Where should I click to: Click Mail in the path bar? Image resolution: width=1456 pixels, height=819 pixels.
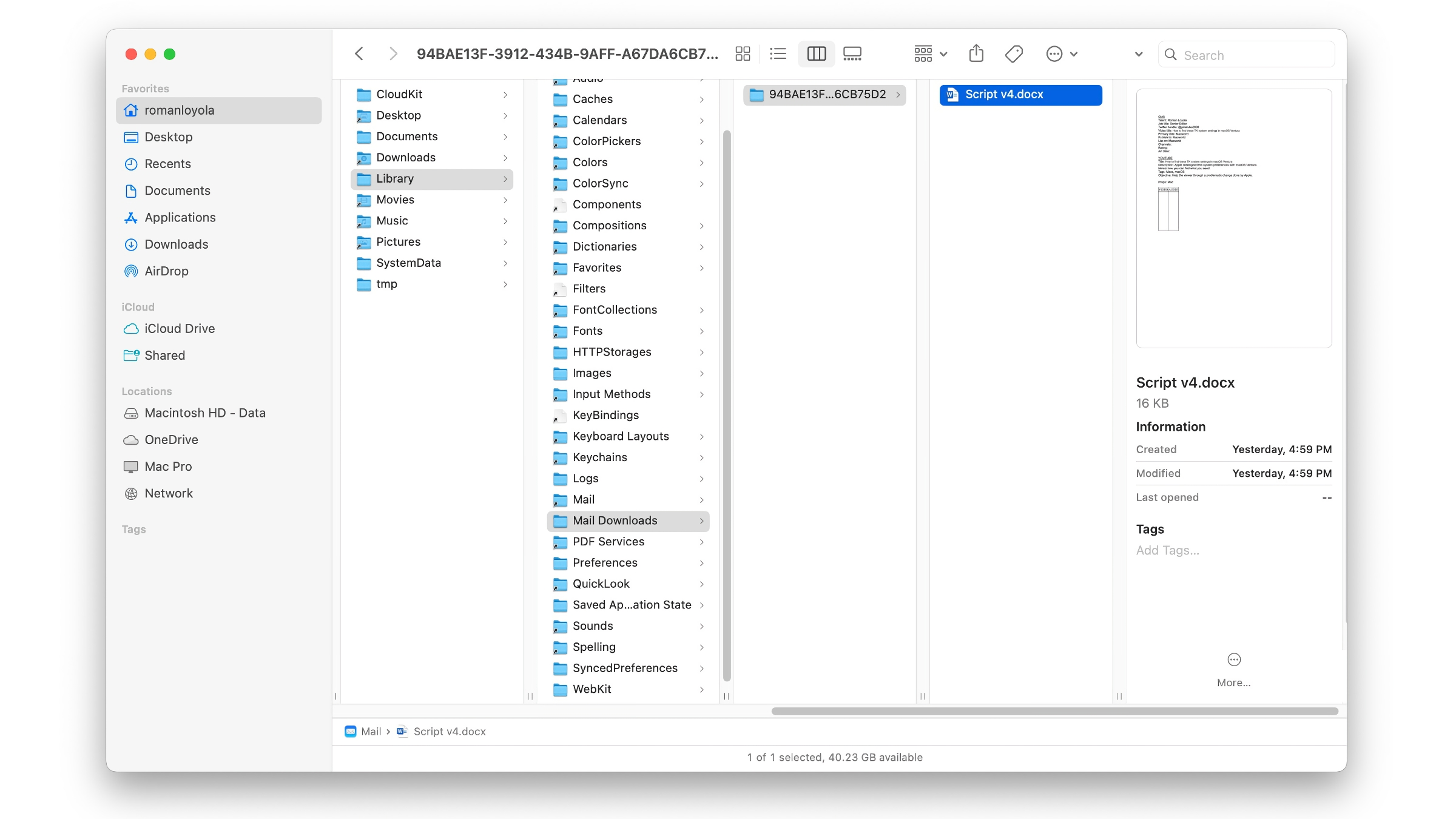point(371,732)
